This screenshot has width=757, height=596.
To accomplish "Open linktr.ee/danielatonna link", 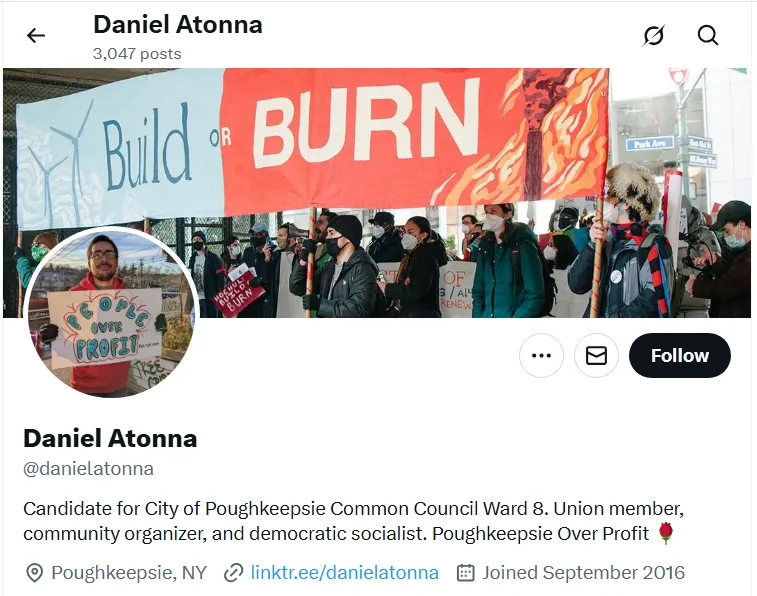I will [x=345, y=573].
